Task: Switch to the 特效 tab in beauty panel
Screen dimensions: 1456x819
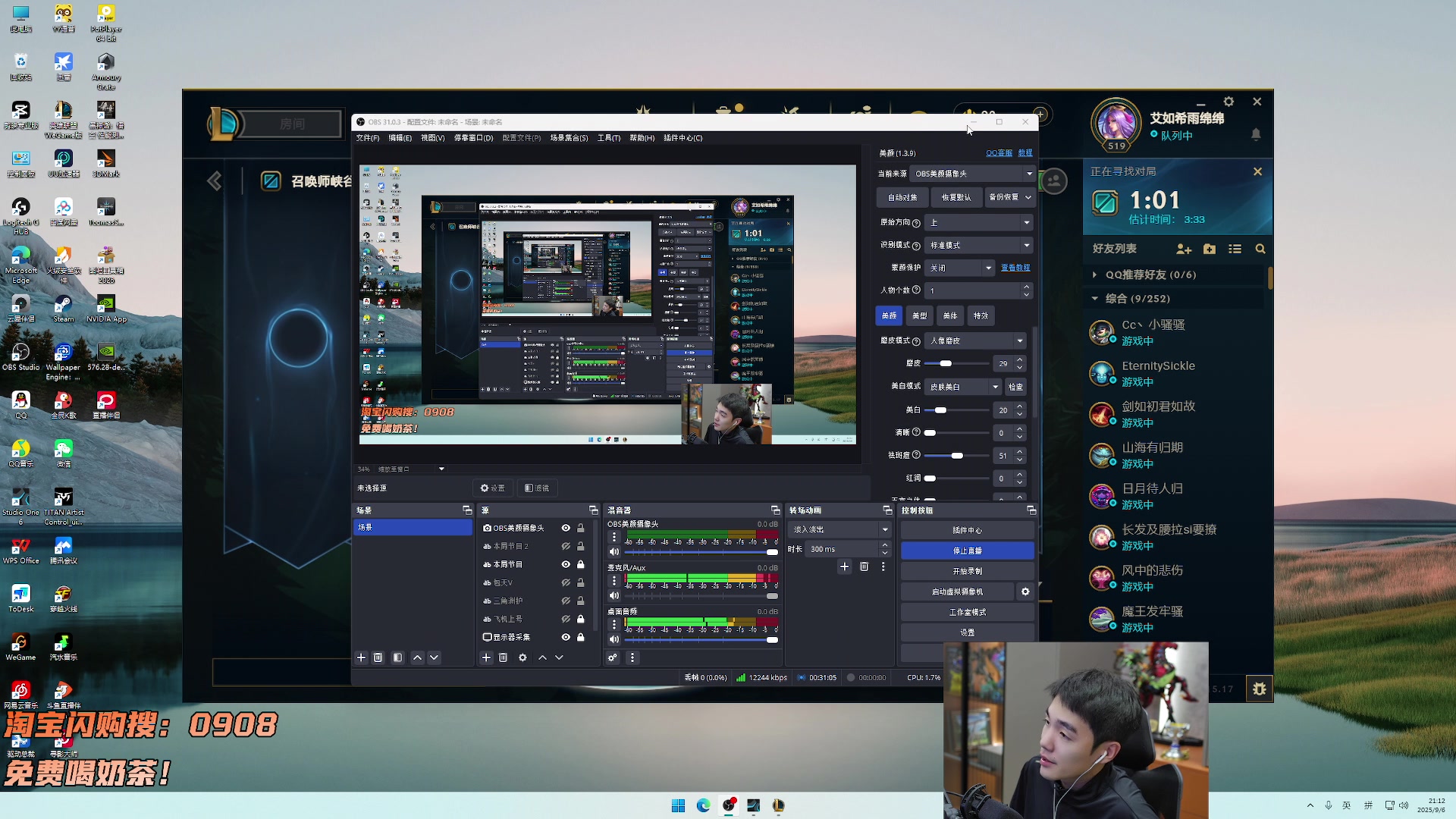Action: pos(981,315)
